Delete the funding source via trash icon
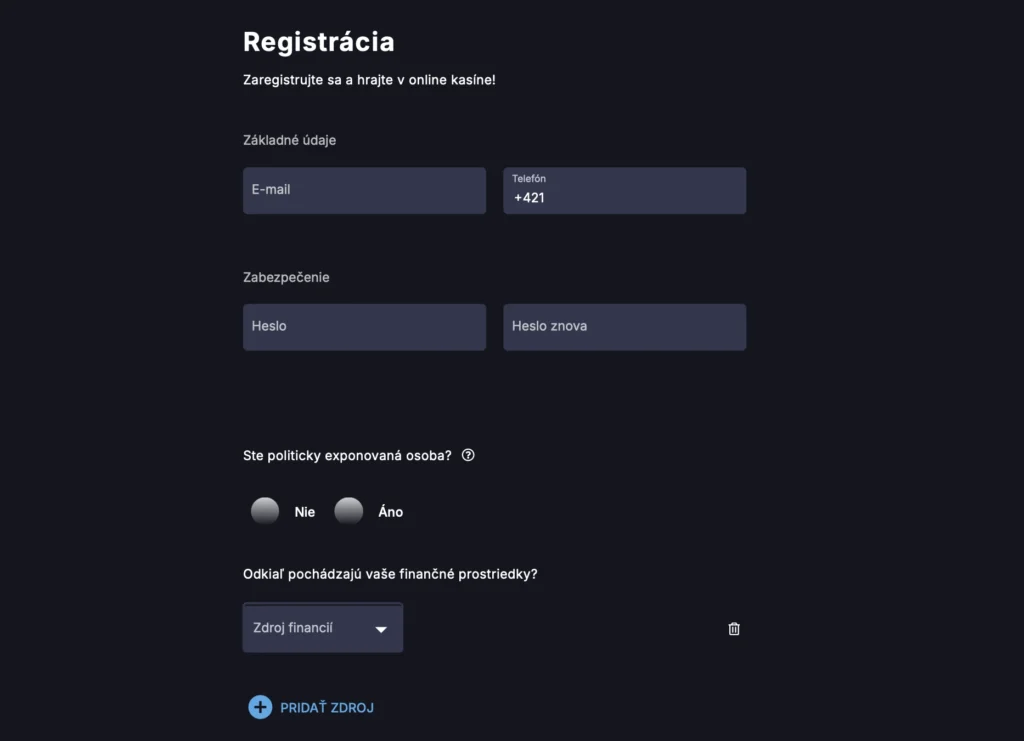 coord(733,628)
